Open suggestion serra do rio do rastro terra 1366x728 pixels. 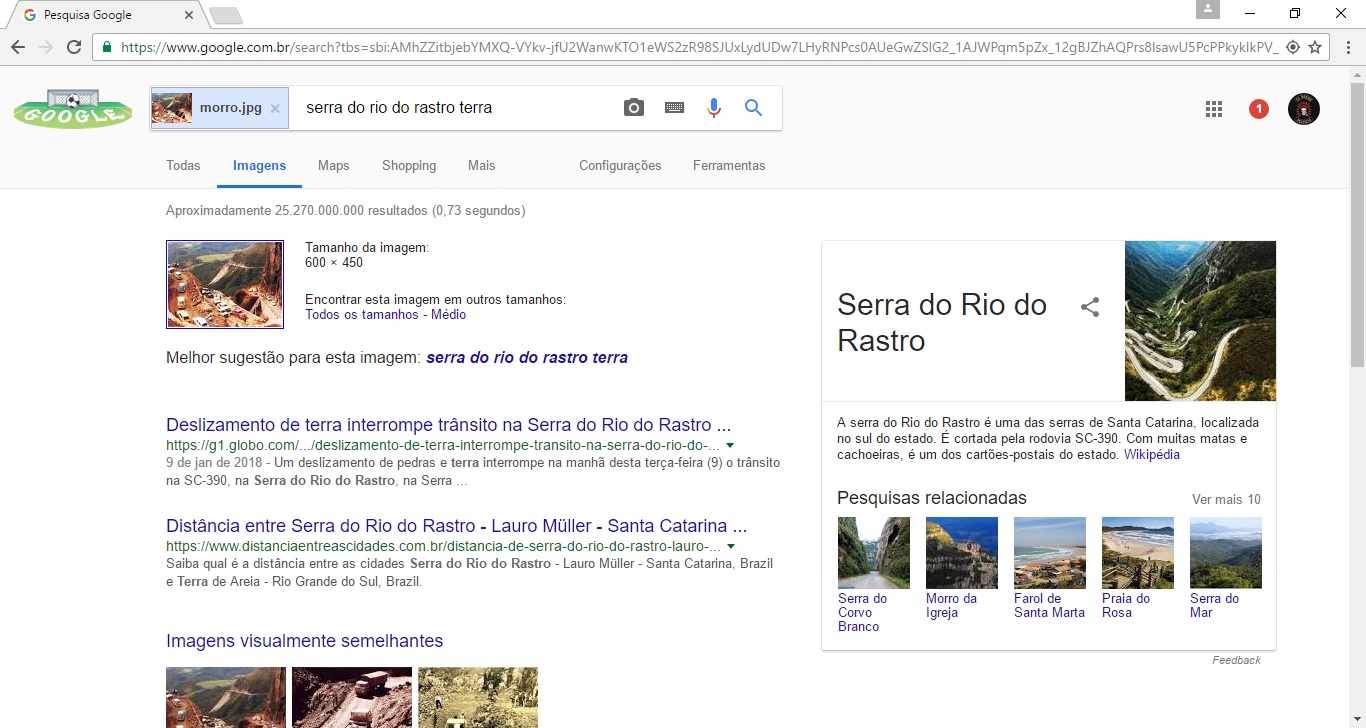(x=527, y=358)
